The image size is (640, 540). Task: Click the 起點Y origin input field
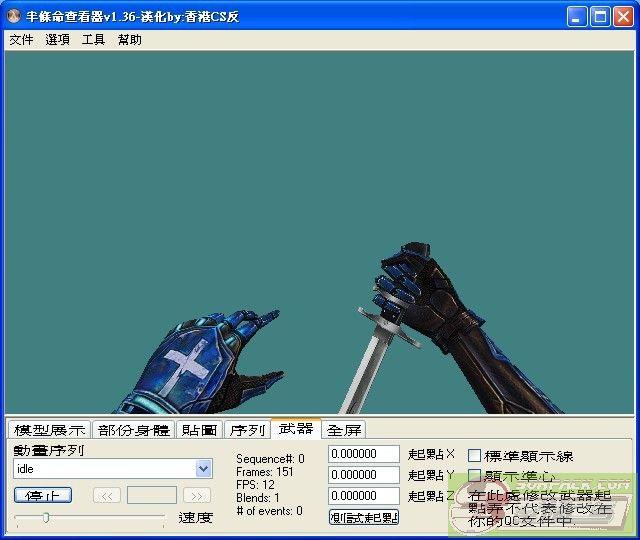coord(364,475)
